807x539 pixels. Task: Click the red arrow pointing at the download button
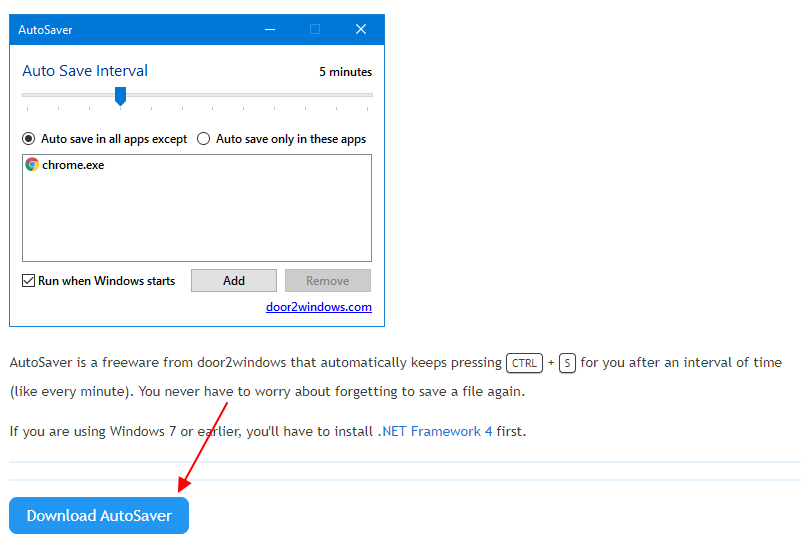coord(203,447)
